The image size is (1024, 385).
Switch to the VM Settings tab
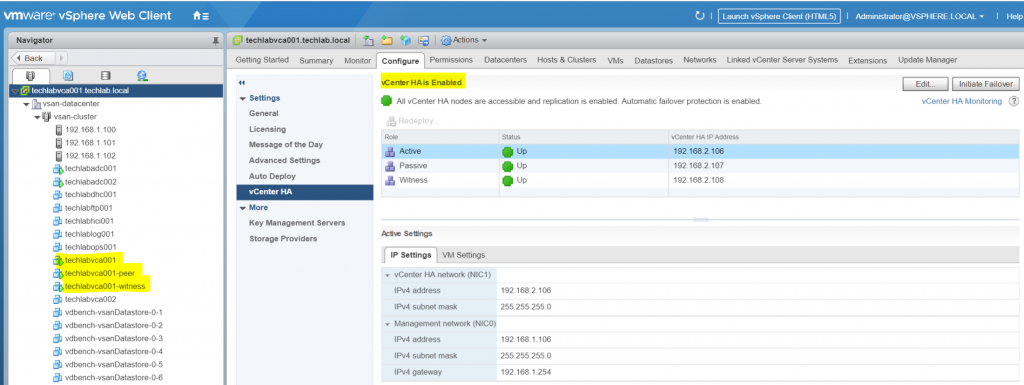[463, 255]
